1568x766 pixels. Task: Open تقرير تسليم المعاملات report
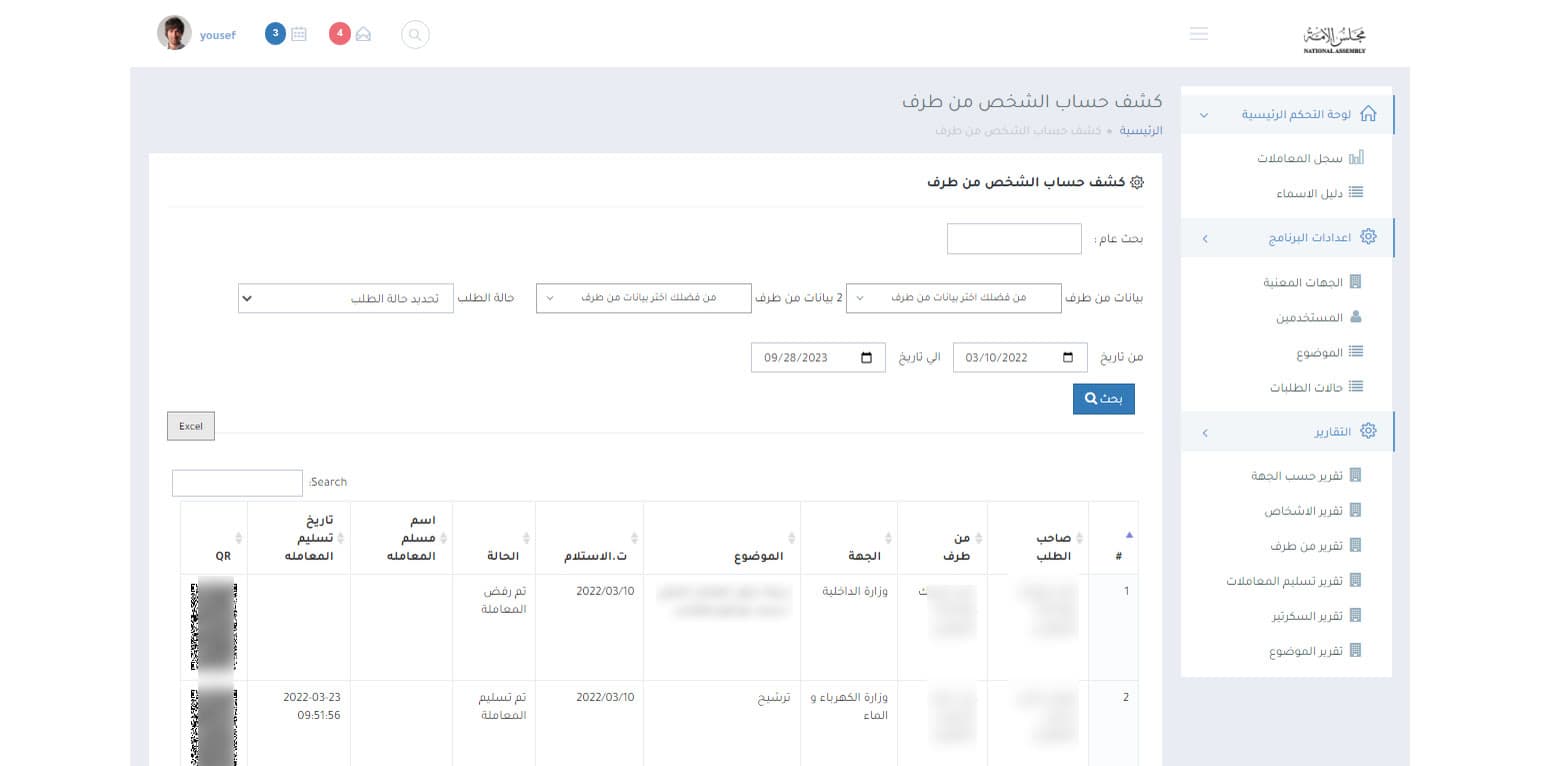point(1284,580)
